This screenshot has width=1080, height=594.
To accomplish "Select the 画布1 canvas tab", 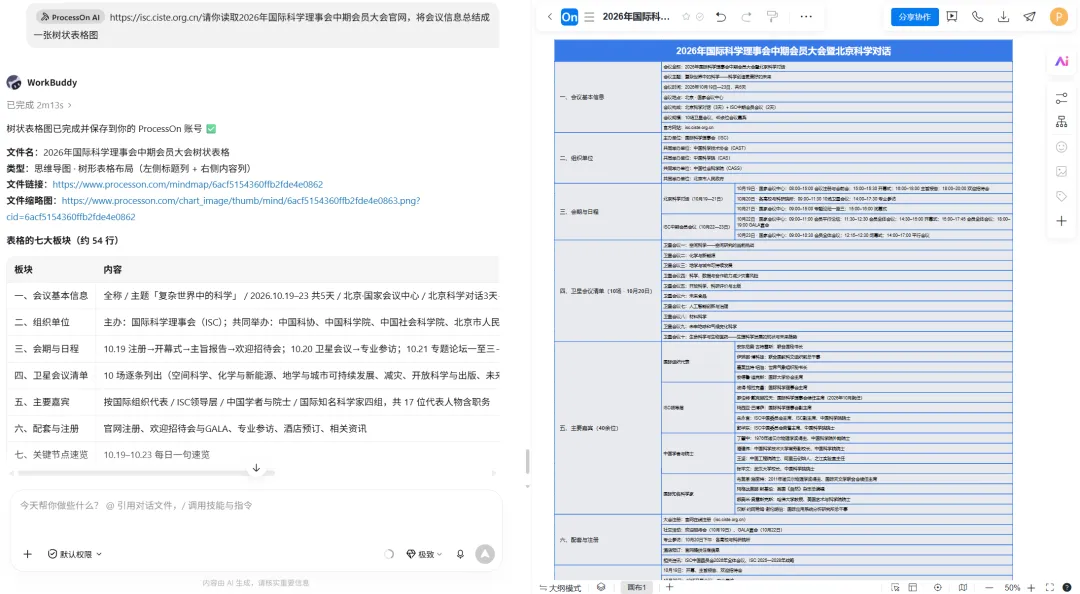I will pos(637,587).
